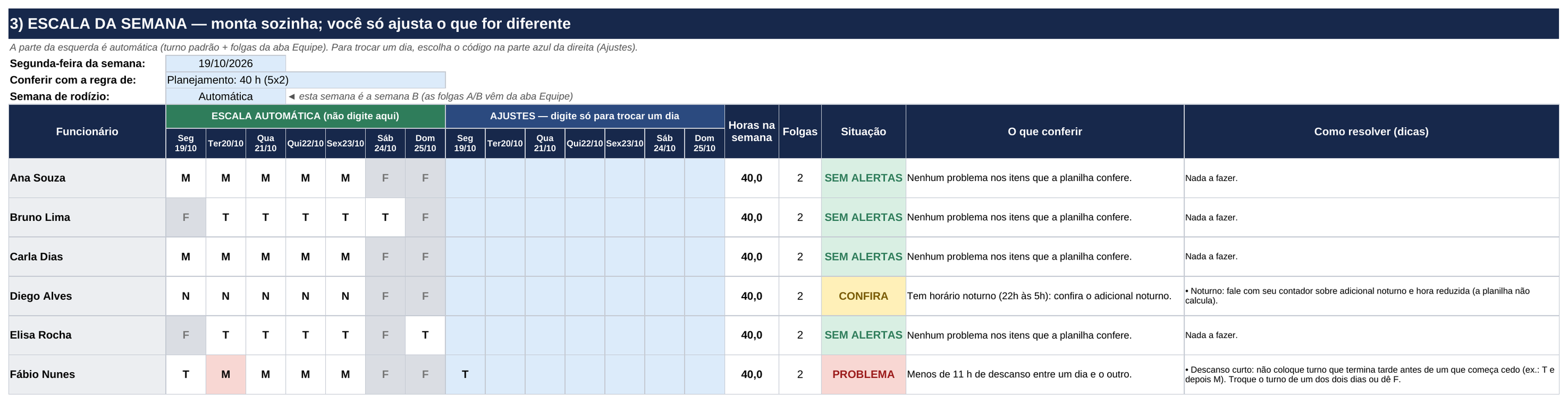Select Fábio Nunes weekly hours 40,0
The image size is (1568, 403).
tap(752, 374)
